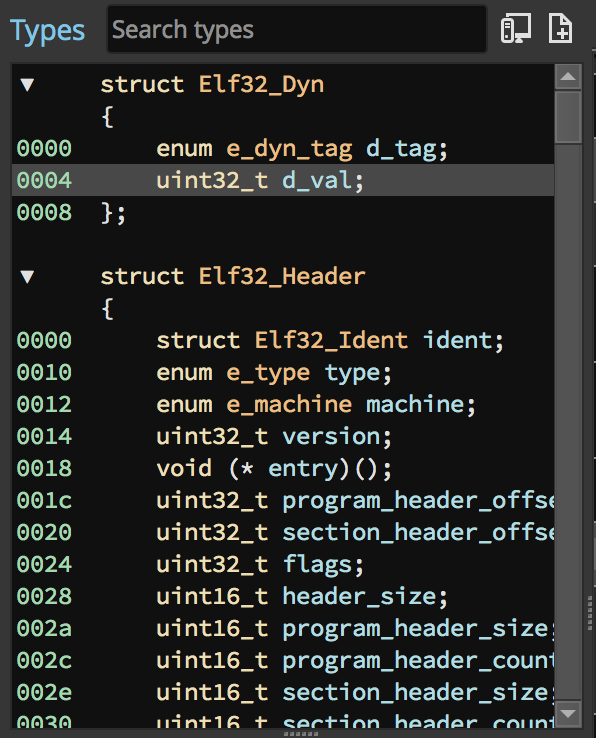Click the vertical scrollbar thumb
The image size is (596, 738).
coord(568,117)
